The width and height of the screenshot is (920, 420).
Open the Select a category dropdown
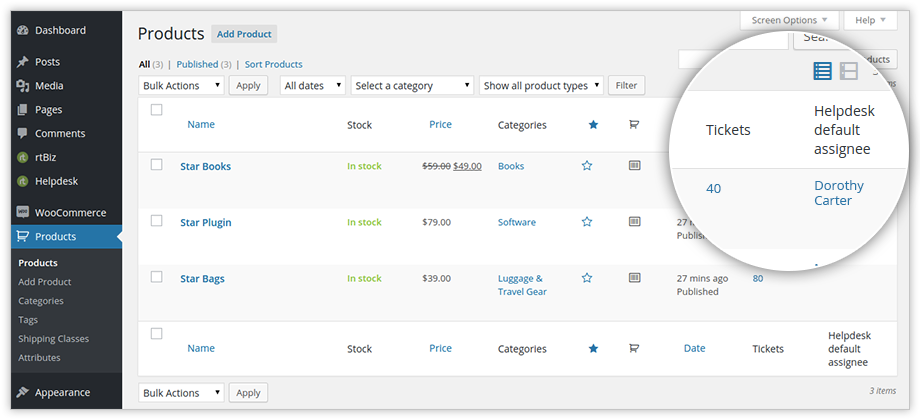pos(412,86)
